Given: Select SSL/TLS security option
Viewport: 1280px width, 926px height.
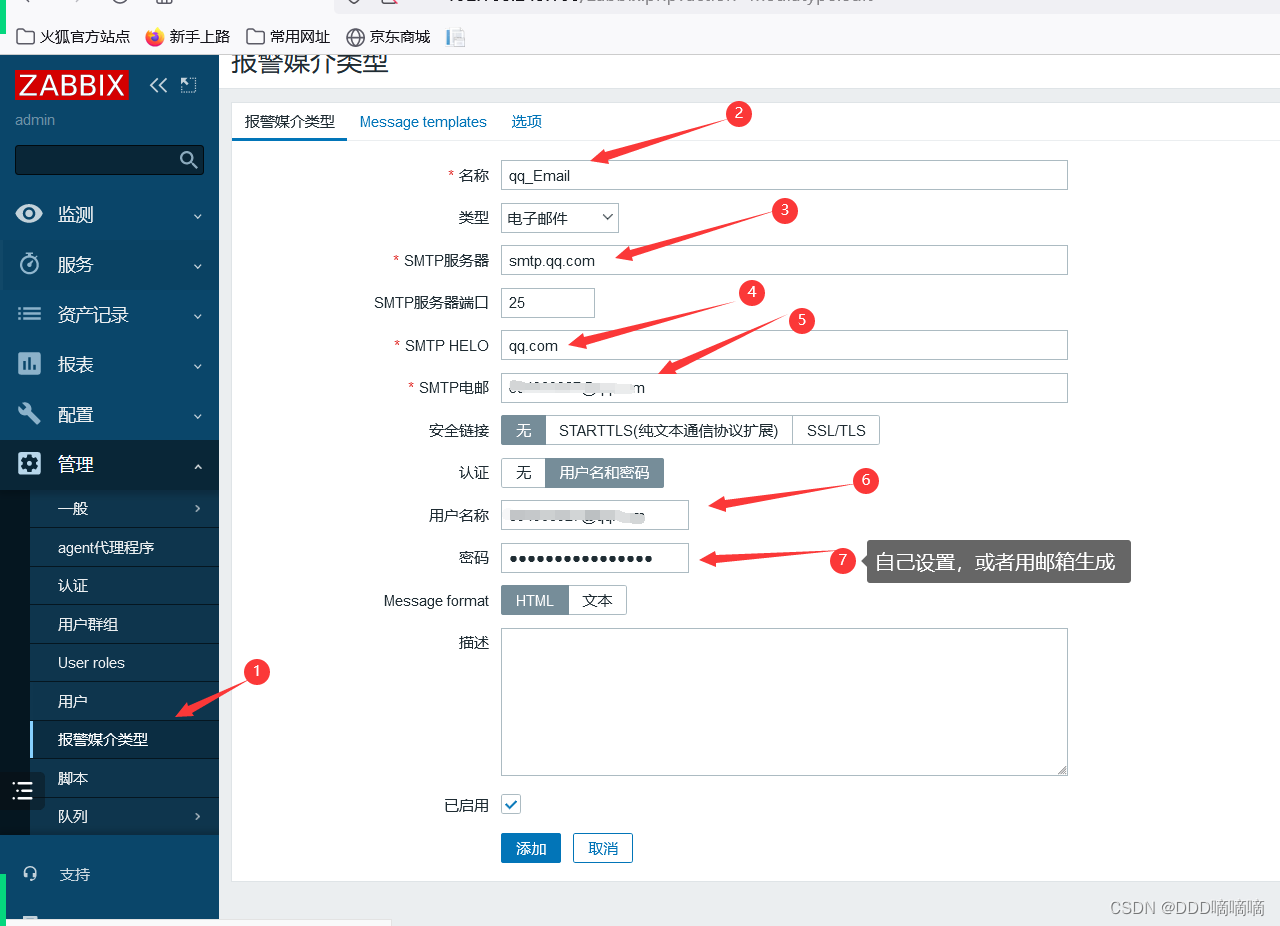Looking at the screenshot, I should tap(836, 431).
